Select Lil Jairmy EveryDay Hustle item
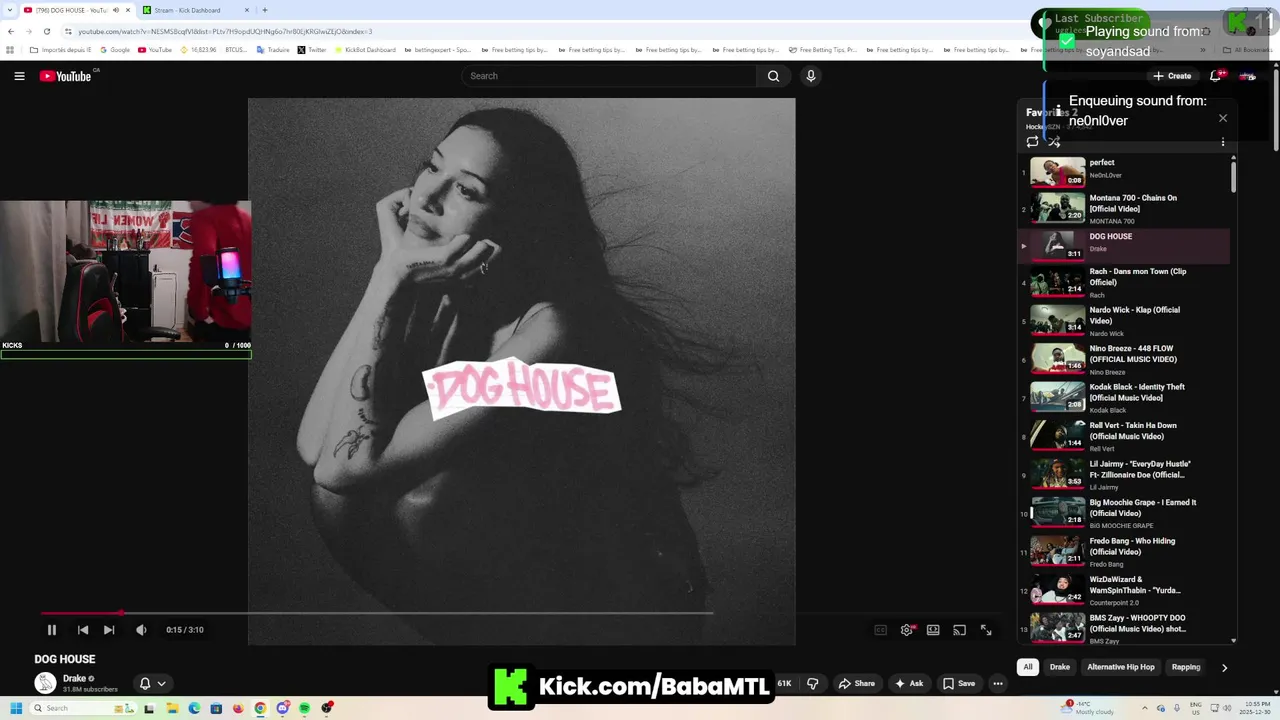1280x720 pixels. point(1124,475)
